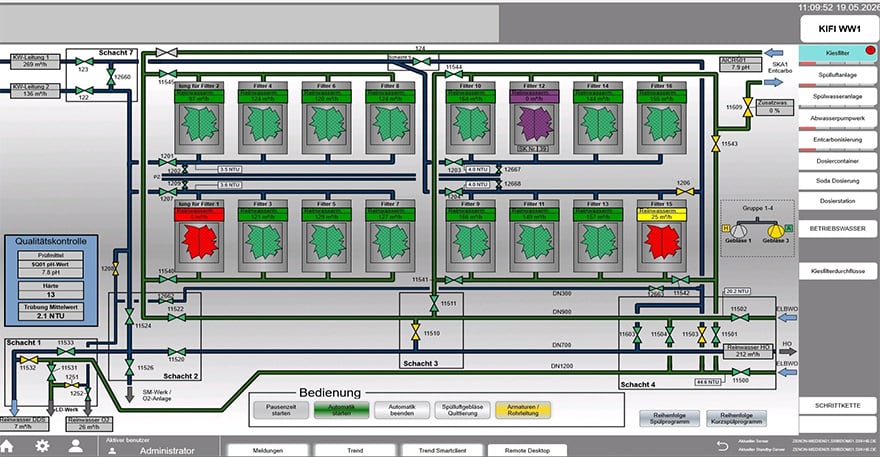Open the Trend Smartclient tab
Image resolution: width=880 pixels, height=457 pixels.
(x=442, y=450)
